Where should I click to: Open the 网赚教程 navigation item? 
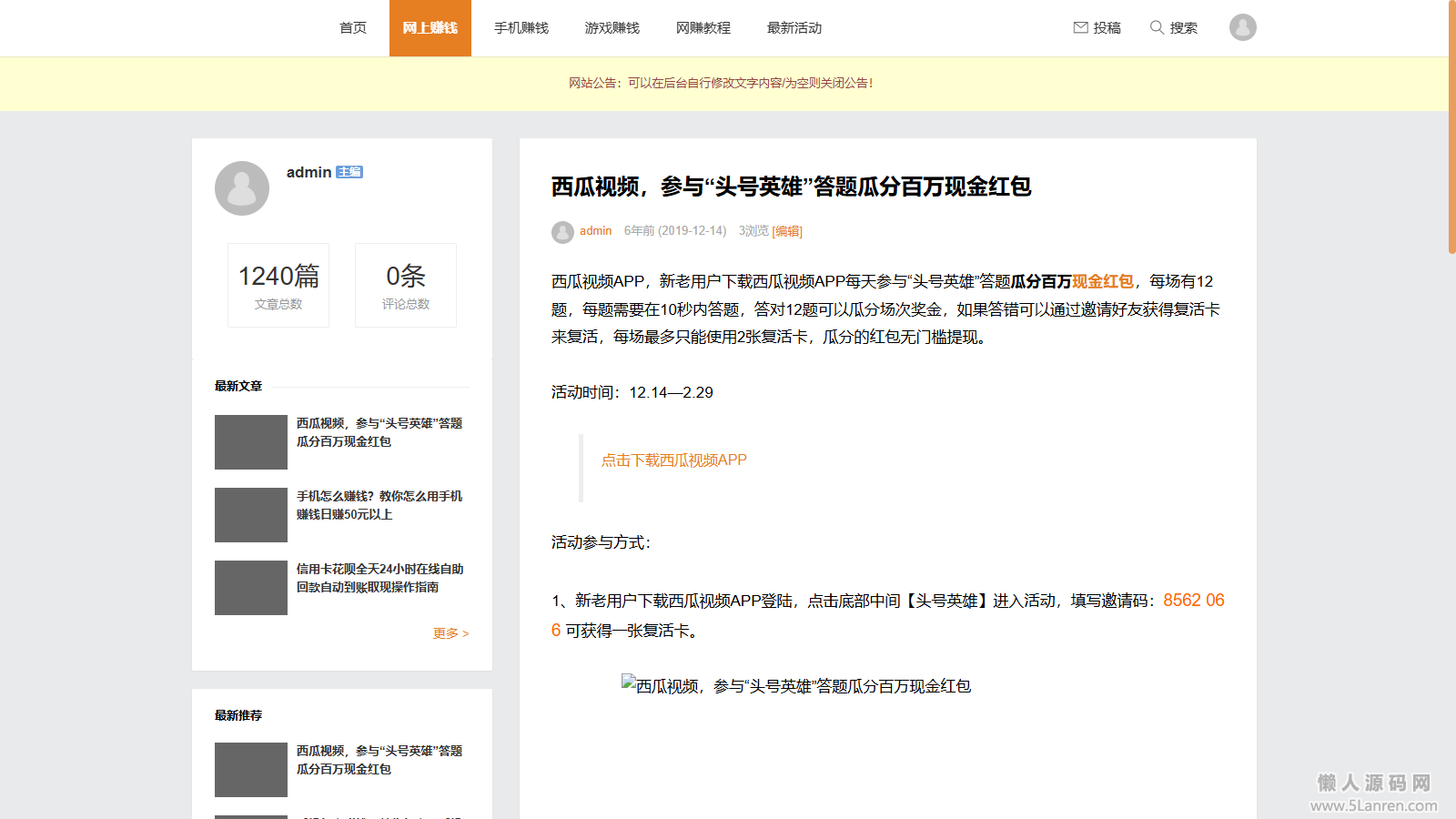(703, 28)
